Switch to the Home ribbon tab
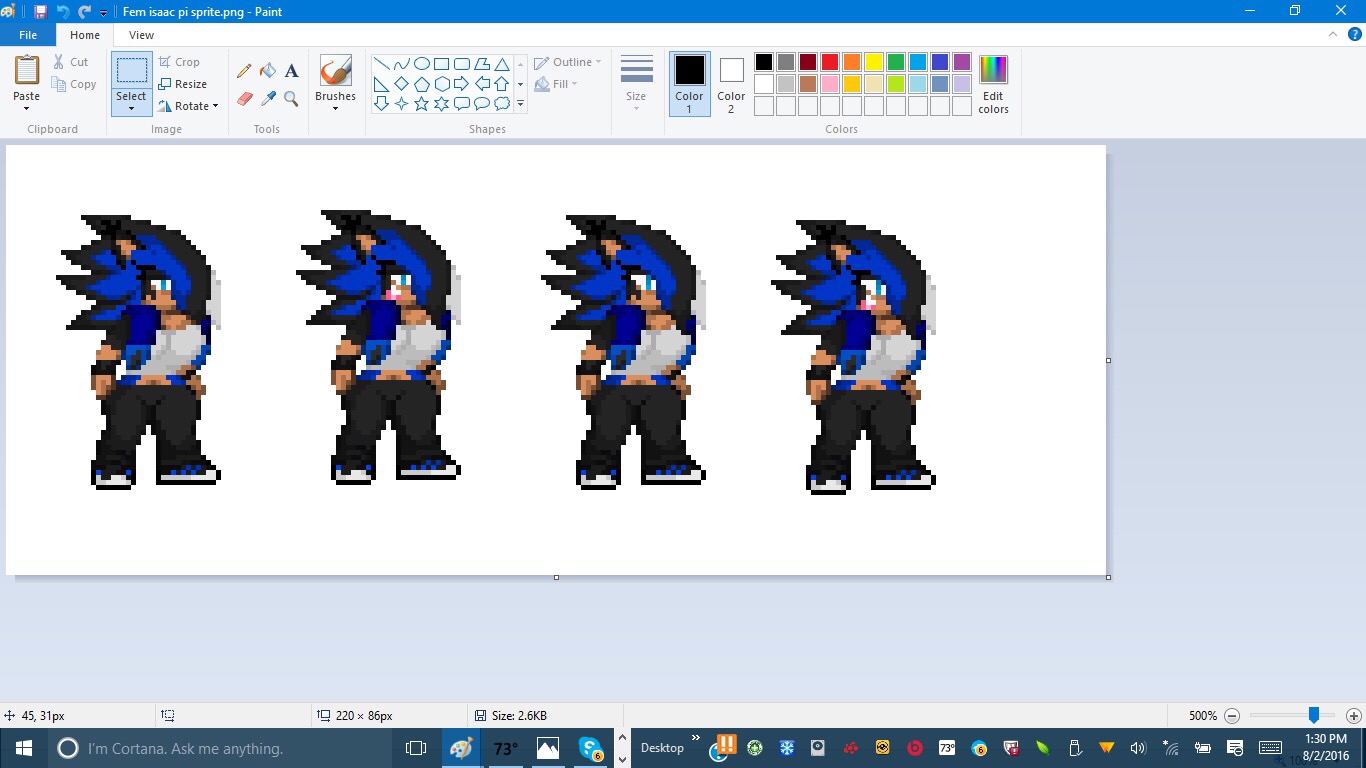The height and width of the screenshot is (768, 1366). point(85,35)
